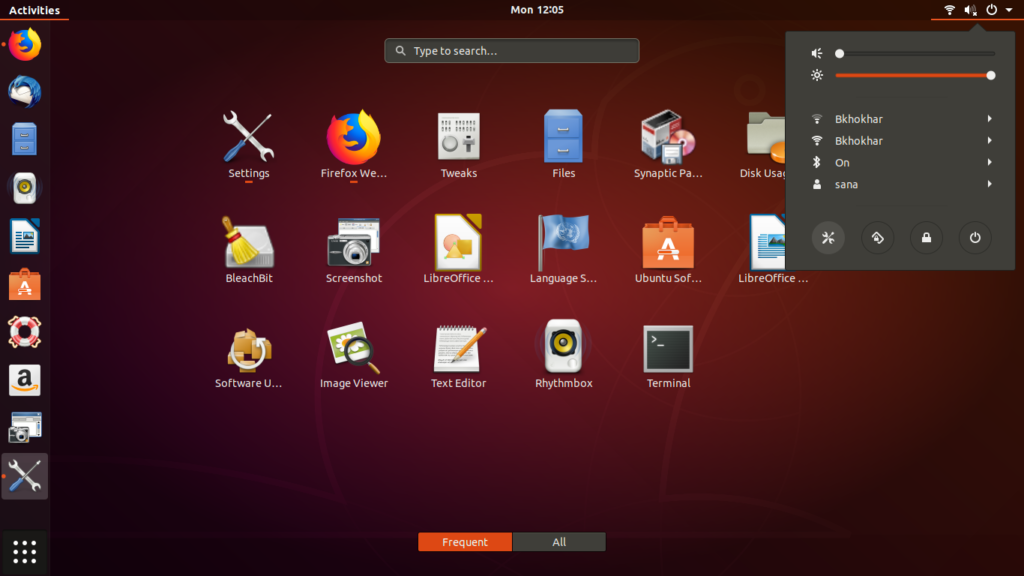Mute the system volume via speaker icon
The image size is (1024, 576).
(816, 53)
